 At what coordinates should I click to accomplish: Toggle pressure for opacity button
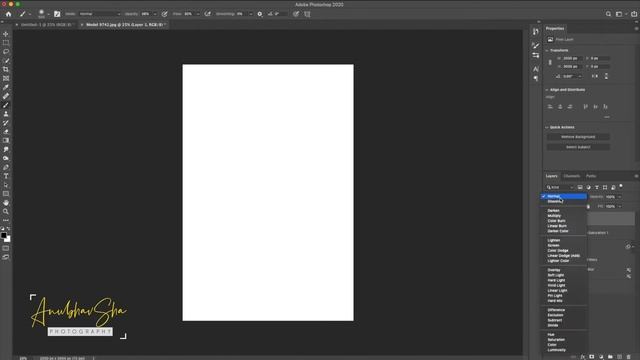pyautogui.click(x=164, y=14)
